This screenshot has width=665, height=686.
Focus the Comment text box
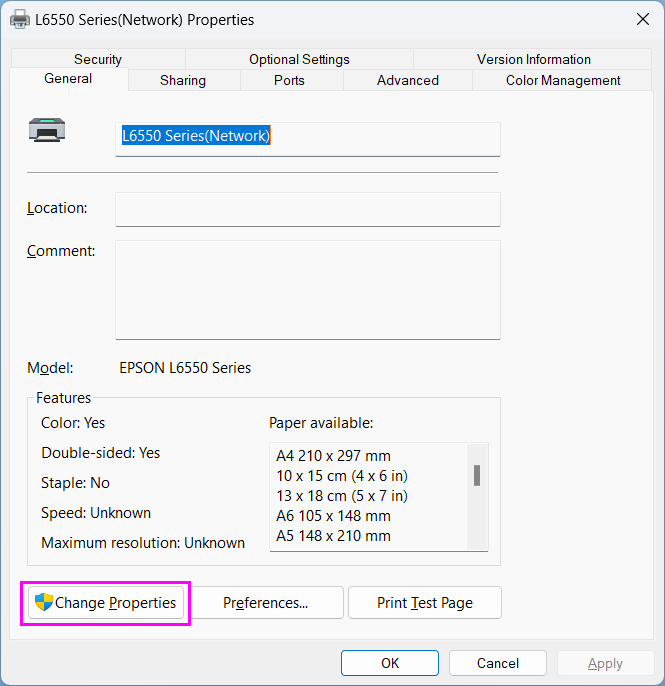(307, 289)
